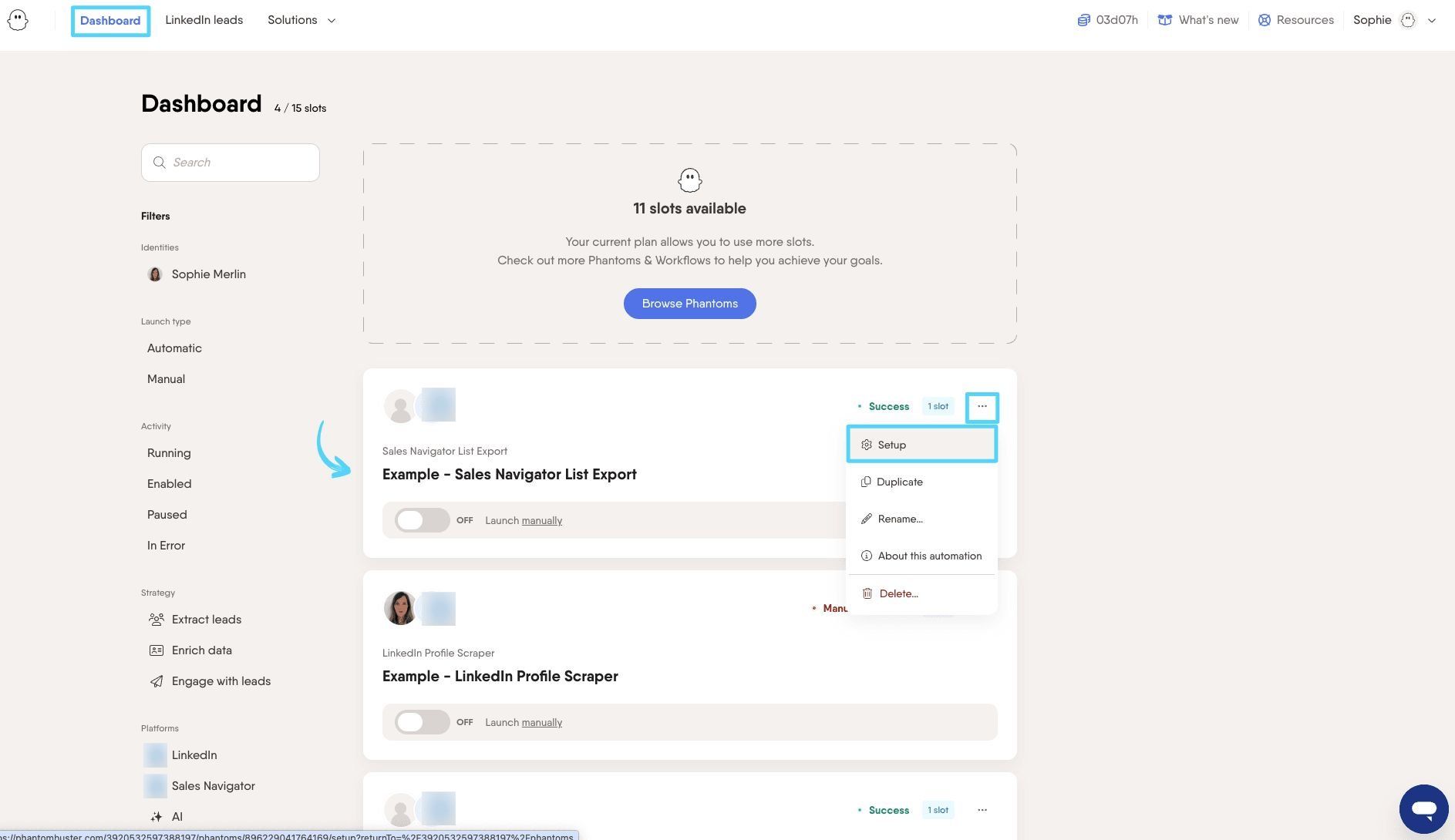The height and width of the screenshot is (840, 1455).
Task: Open three-dots menu on Sales Navigator List Export
Action: click(x=982, y=407)
